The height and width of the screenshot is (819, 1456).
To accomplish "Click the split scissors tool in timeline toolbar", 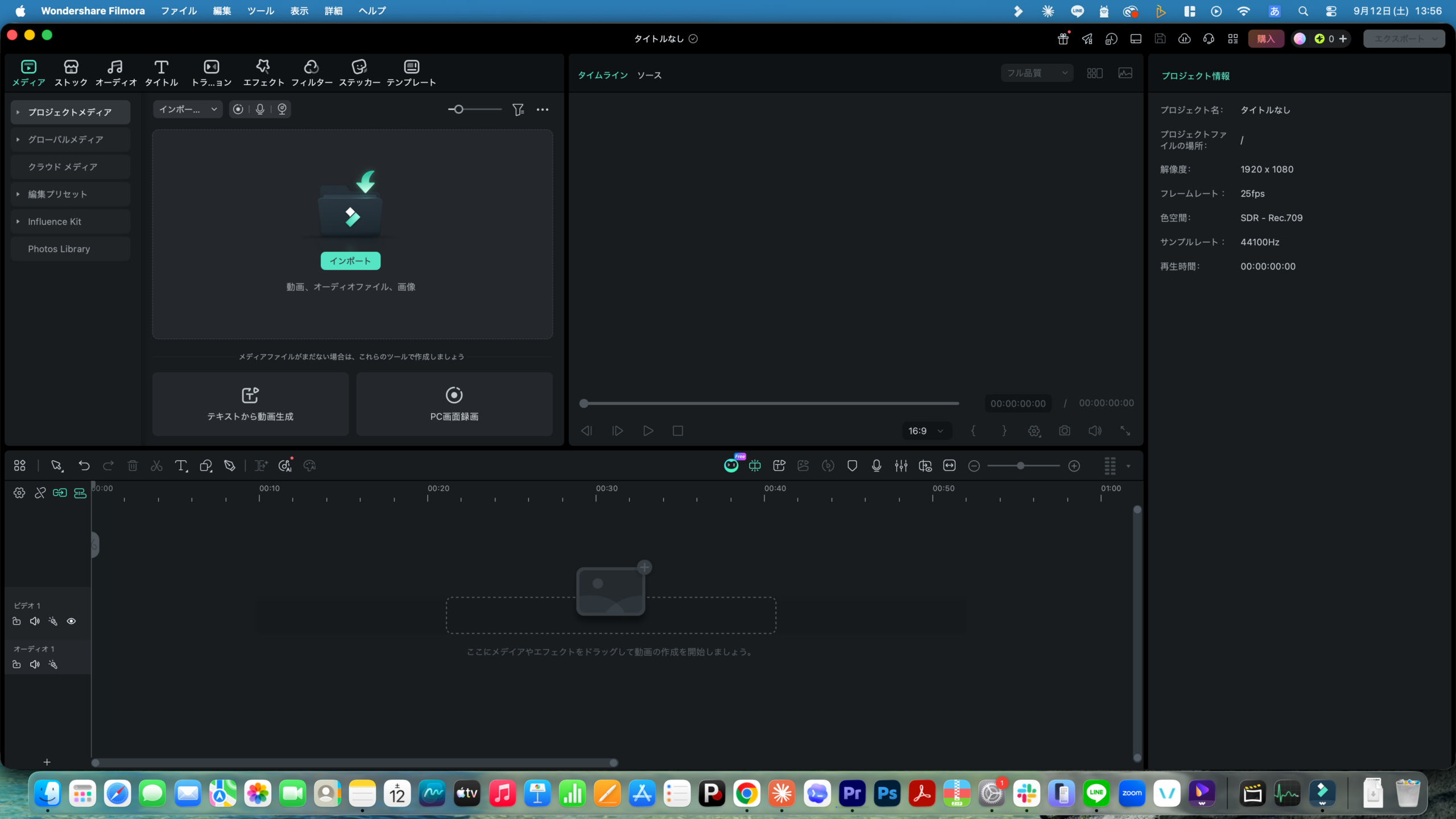I will 156,466.
